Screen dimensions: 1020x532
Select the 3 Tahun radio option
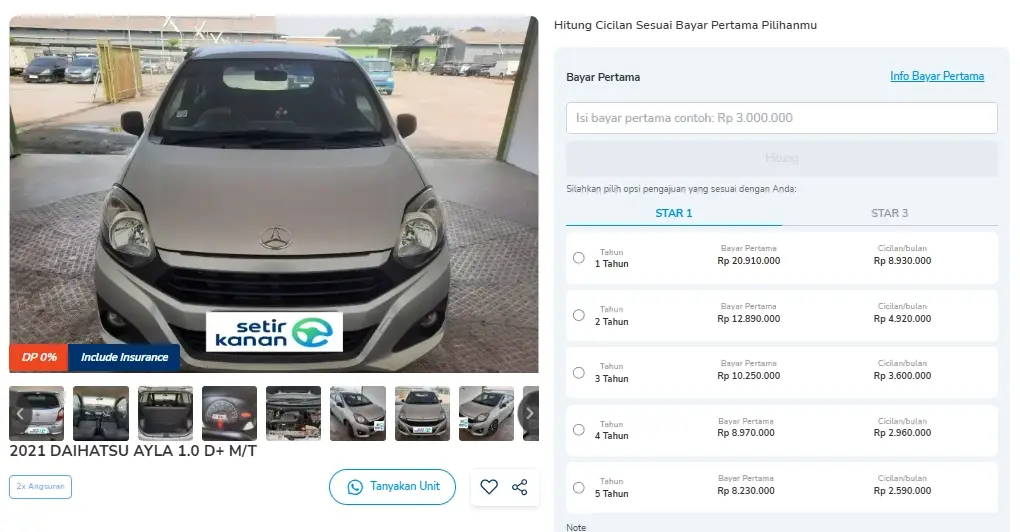[578, 373]
